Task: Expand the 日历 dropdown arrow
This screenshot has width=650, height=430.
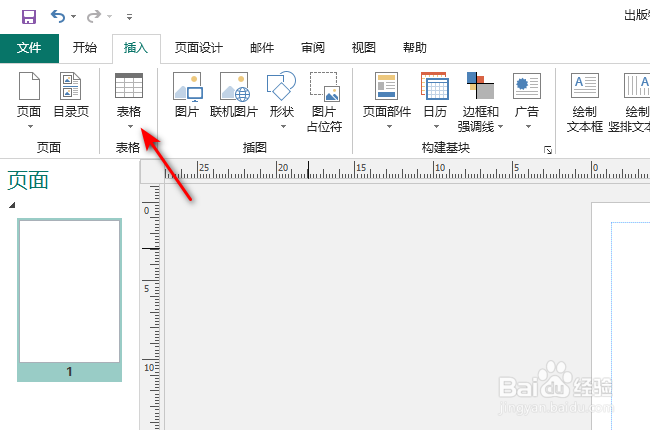Action: point(436,126)
